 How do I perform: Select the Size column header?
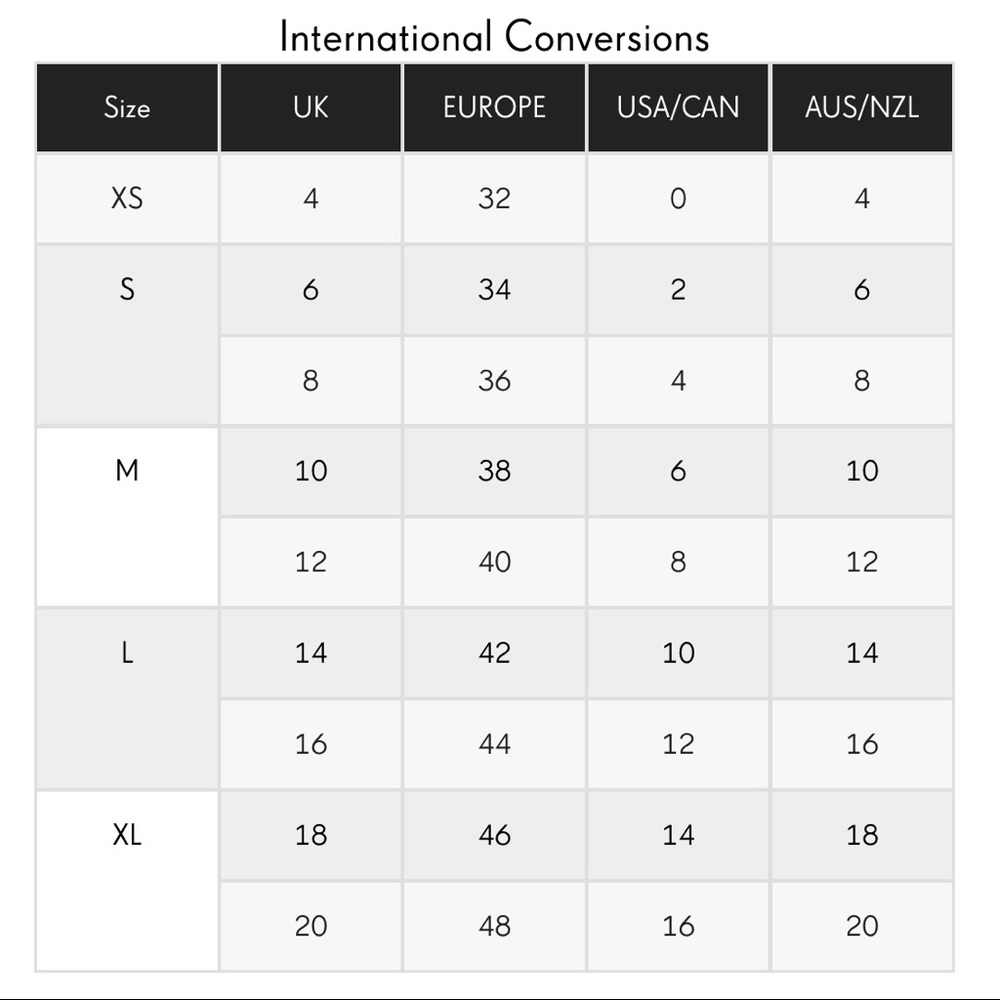[x=127, y=107]
